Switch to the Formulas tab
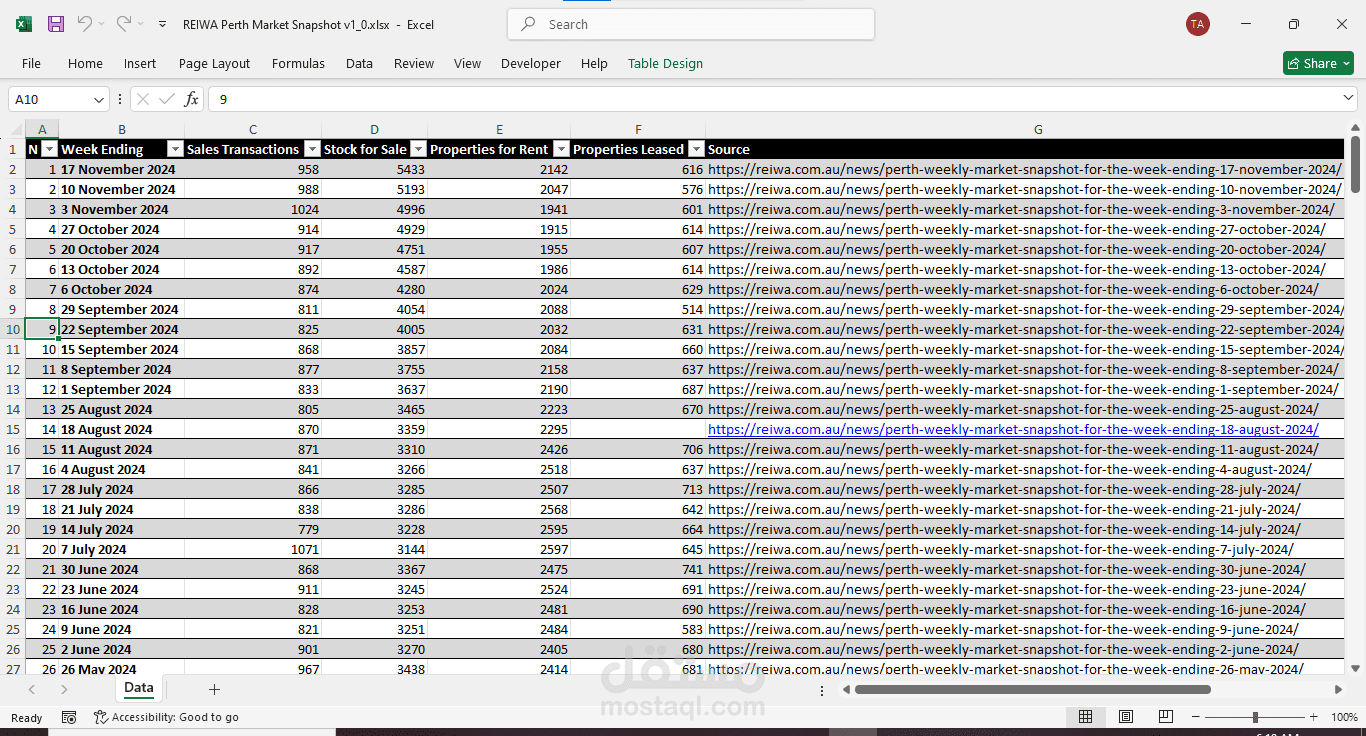Viewport: 1366px width, 736px height. [298, 63]
